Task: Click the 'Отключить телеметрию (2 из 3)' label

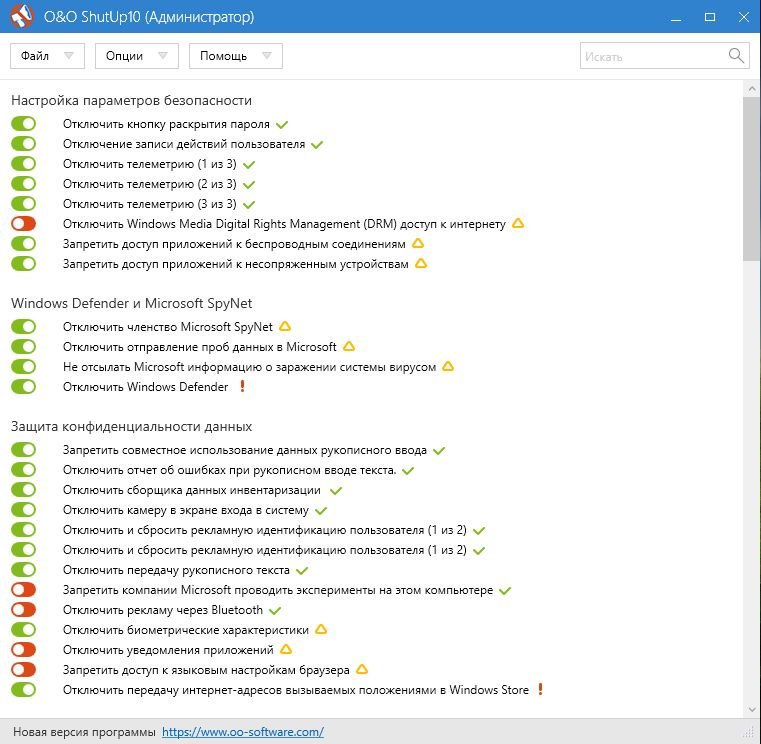Action: (149, 184)
